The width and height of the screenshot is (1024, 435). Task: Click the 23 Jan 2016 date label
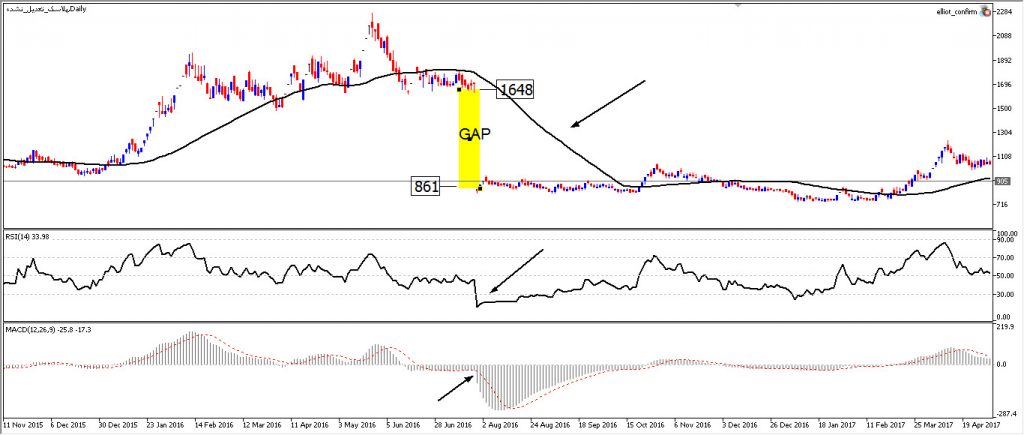164,423
